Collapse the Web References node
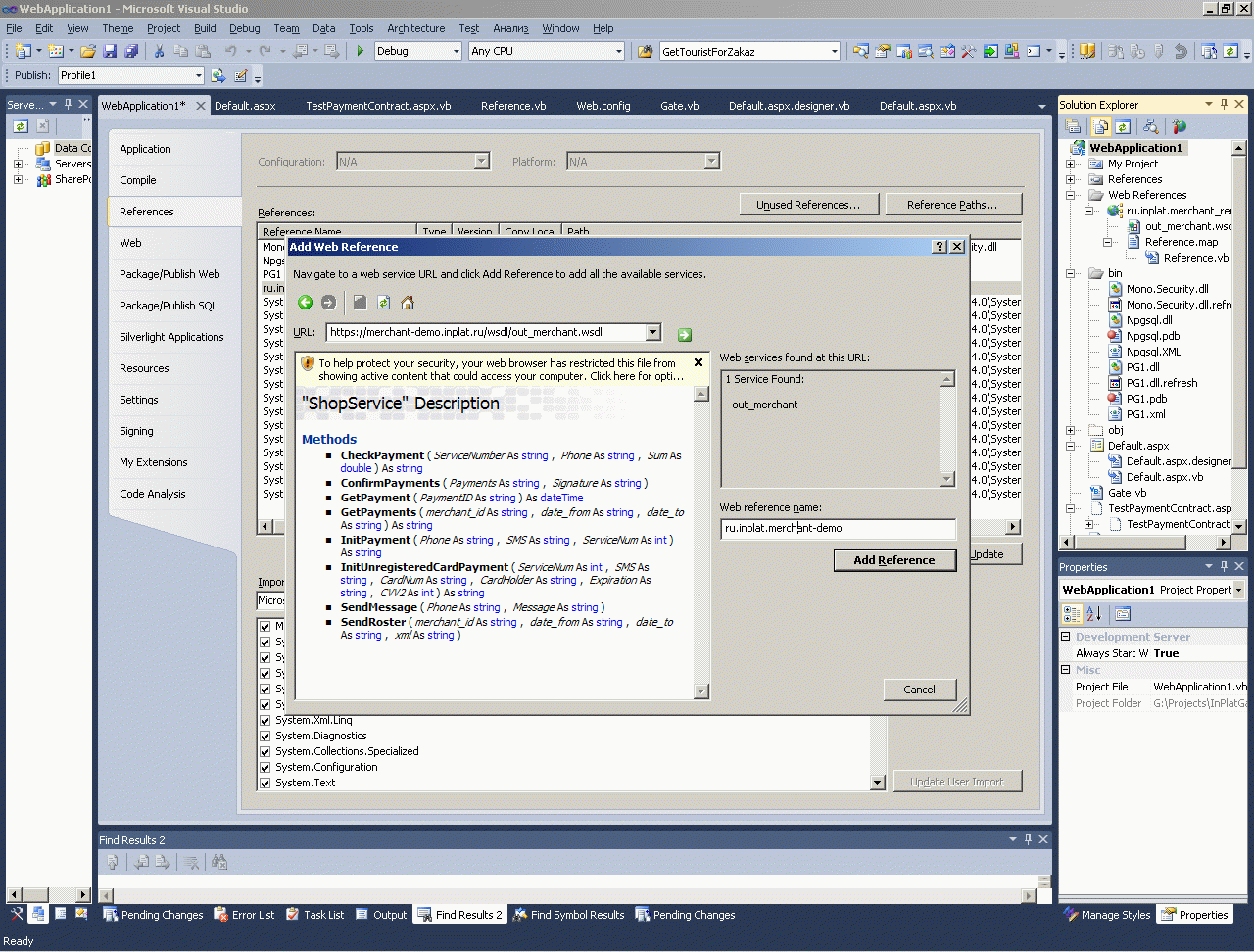This screenshot has height=952, width=1254. [1071, 195]
